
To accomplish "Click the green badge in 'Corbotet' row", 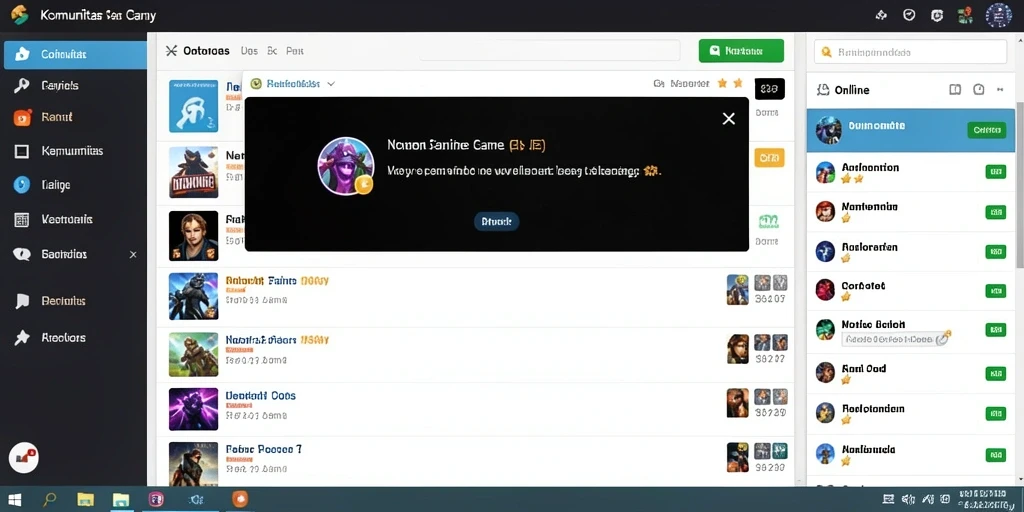I will 996,291.
